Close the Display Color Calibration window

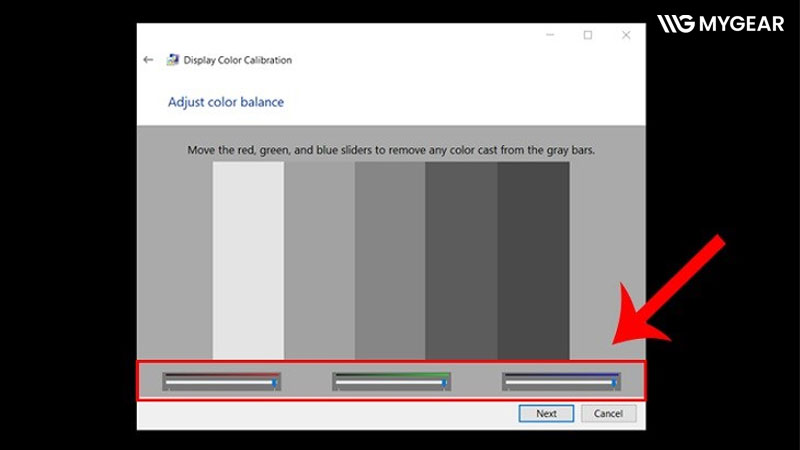pos(626,35)
